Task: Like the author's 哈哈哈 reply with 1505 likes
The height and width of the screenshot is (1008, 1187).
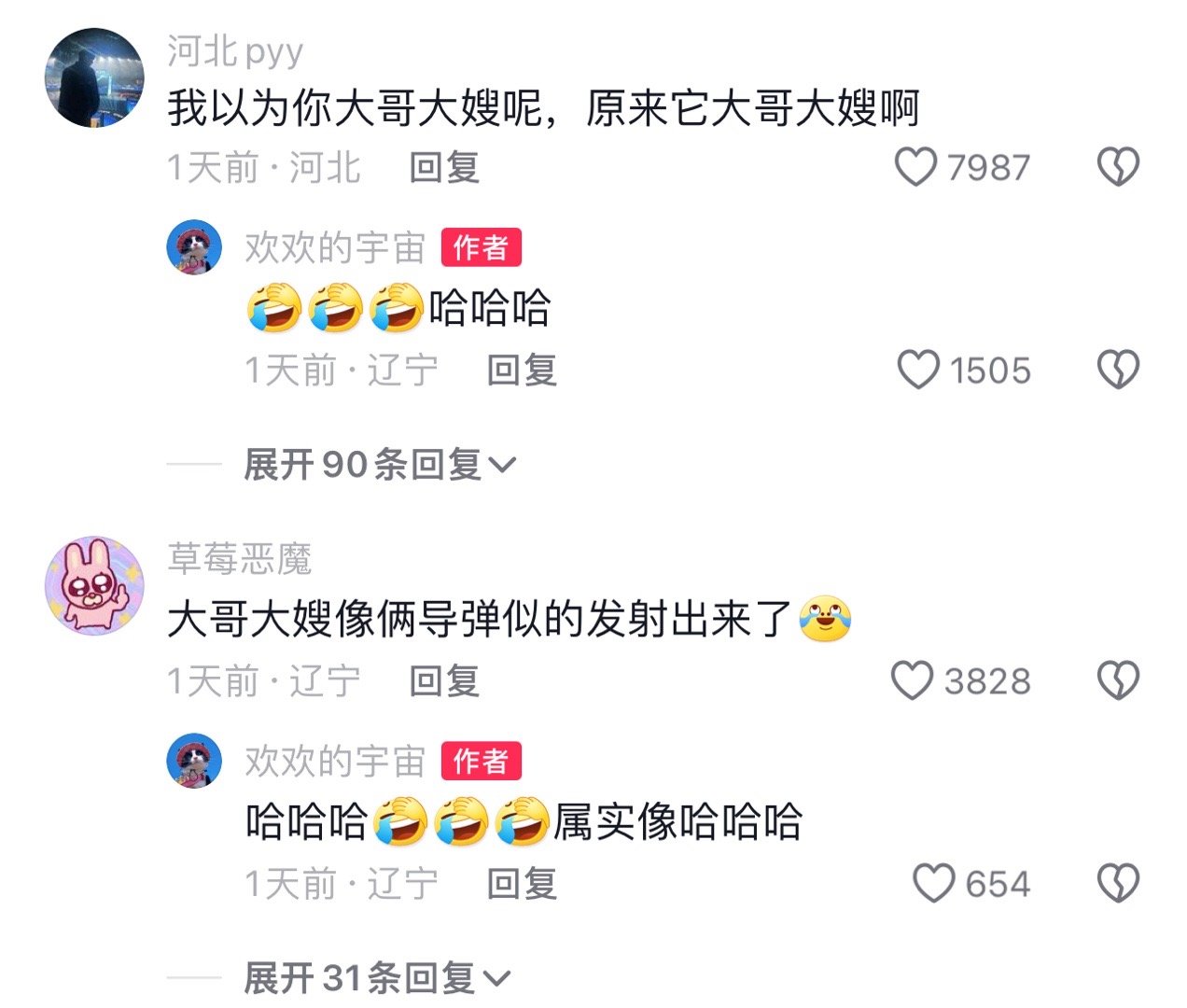Action: click(918, 370)
